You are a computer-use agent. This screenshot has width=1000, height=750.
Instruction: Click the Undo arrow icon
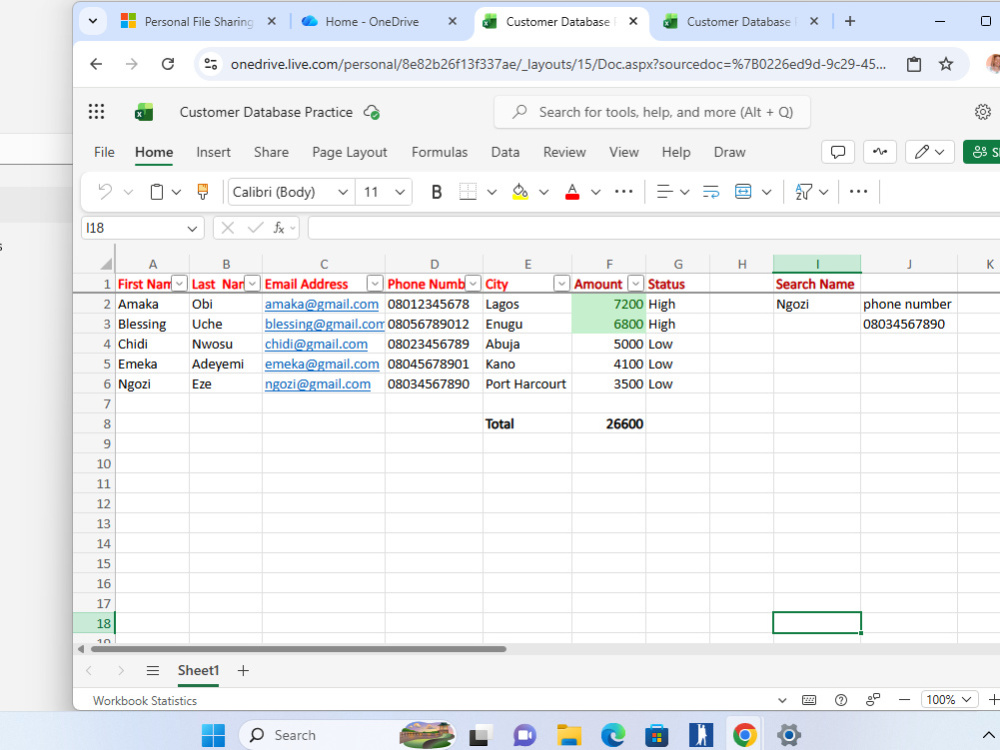[x=105, y=191]
